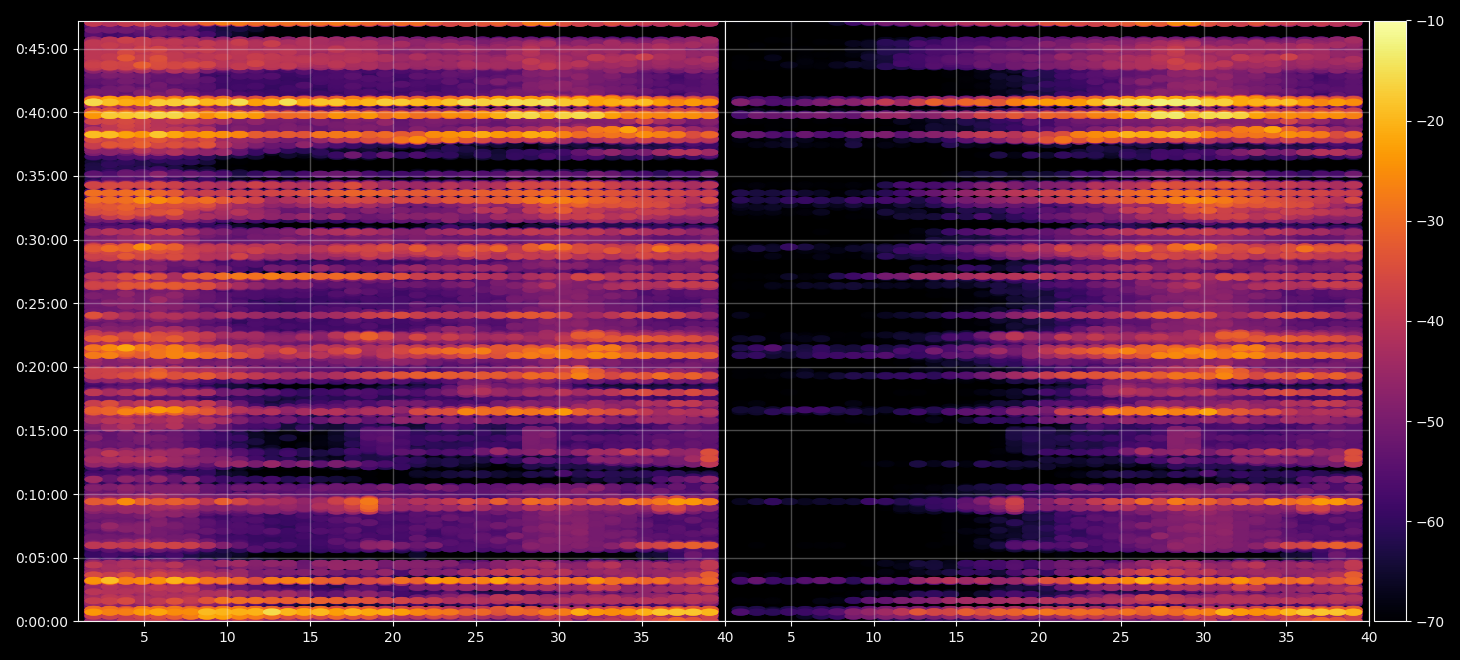1460x660 pixels.
Task: Click x-axis tick 5 of the right heatmap
Action: pos(791,637)
